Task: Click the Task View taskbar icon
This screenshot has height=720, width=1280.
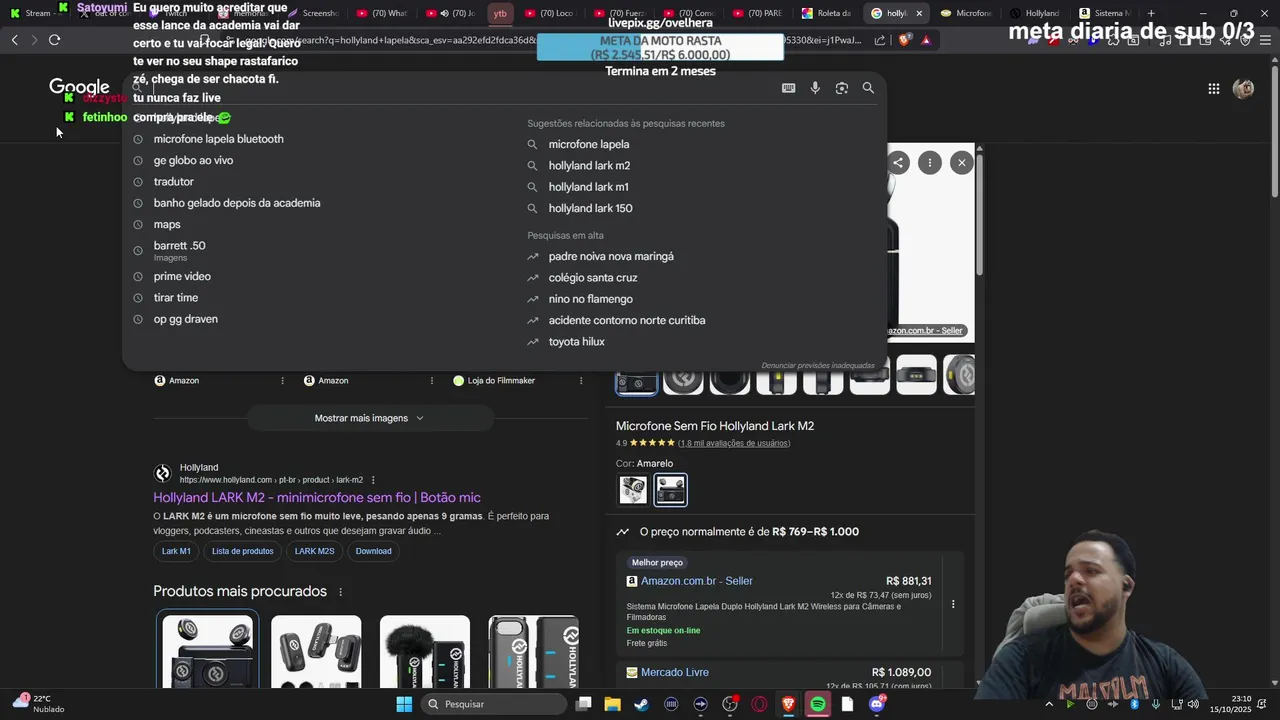Action: coord(583,704)
